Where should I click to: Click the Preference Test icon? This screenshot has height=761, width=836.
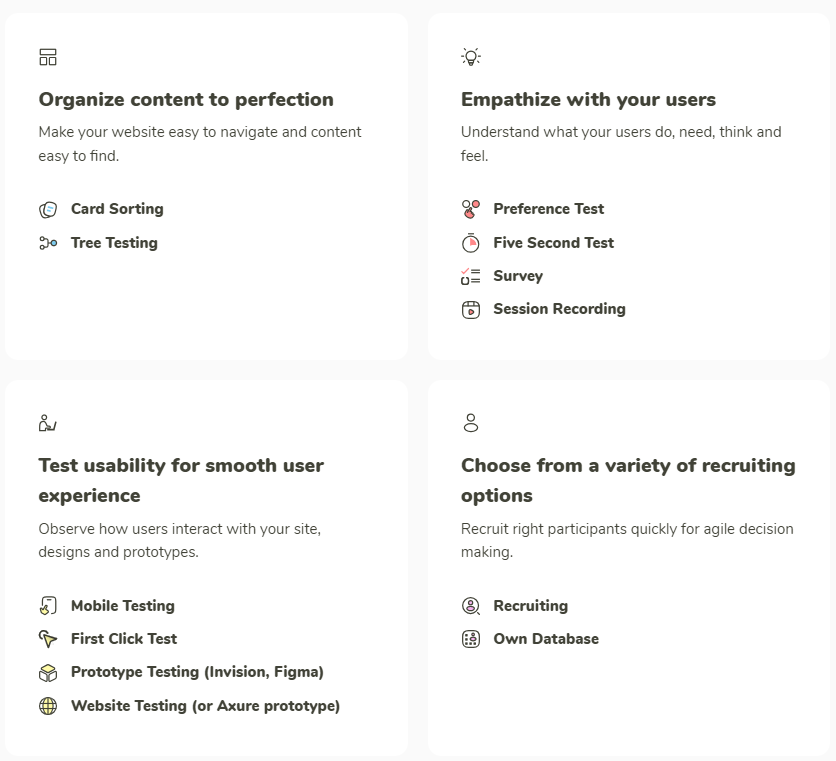pyautogui.click(x=470, y=209)
